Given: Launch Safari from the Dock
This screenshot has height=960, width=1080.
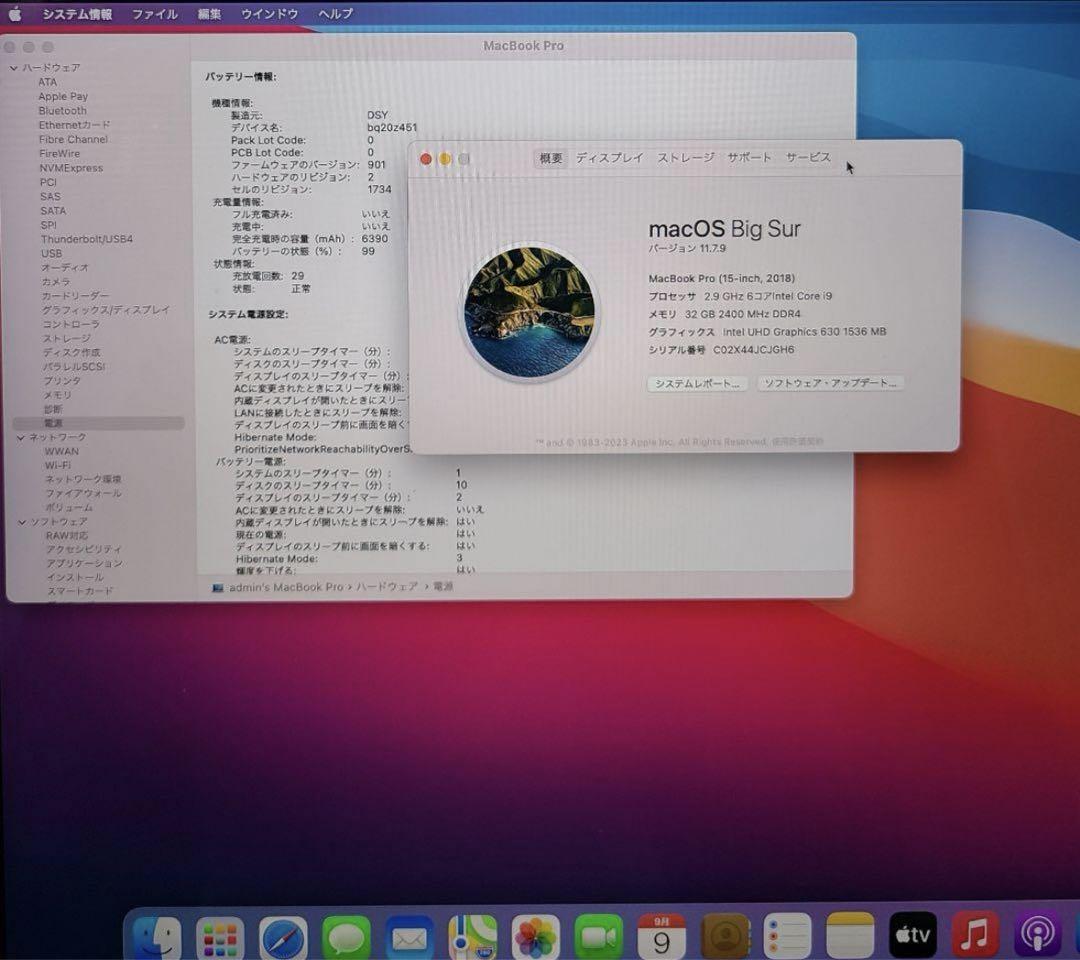Looking at the screenshot, I should pyautogui.click(x=283, y=938).
